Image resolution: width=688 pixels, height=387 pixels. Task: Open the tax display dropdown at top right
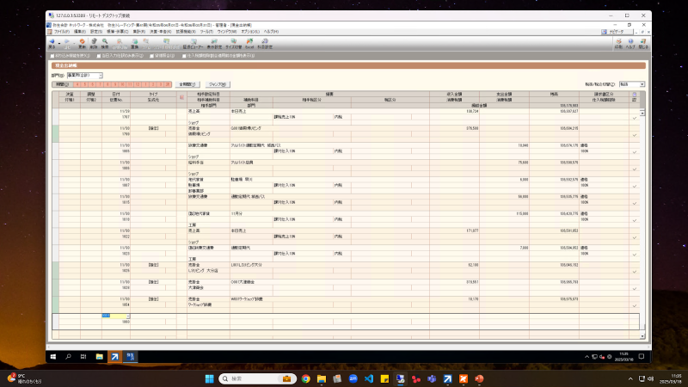(x=642, y=84)
